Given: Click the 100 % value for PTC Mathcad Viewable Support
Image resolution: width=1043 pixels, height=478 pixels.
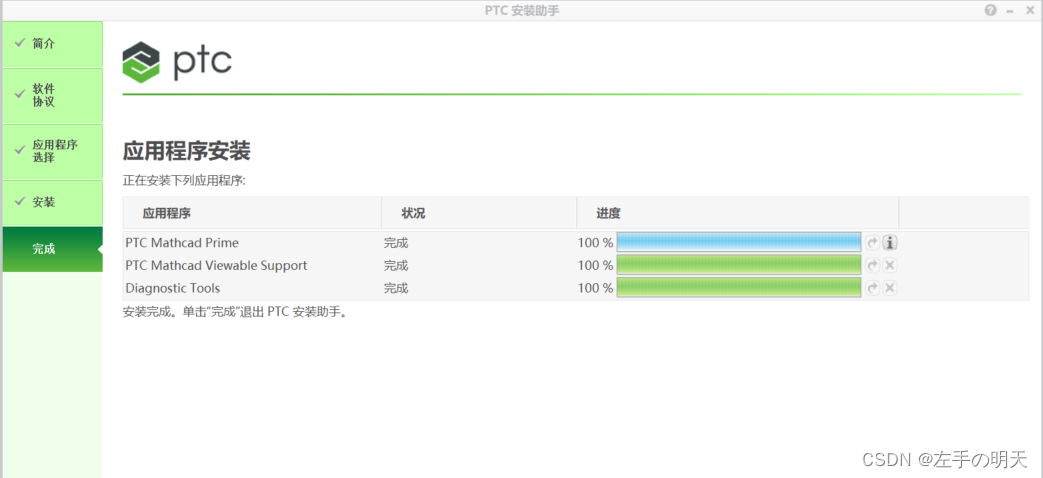Looking at the screenshot, I should (595, 265).
